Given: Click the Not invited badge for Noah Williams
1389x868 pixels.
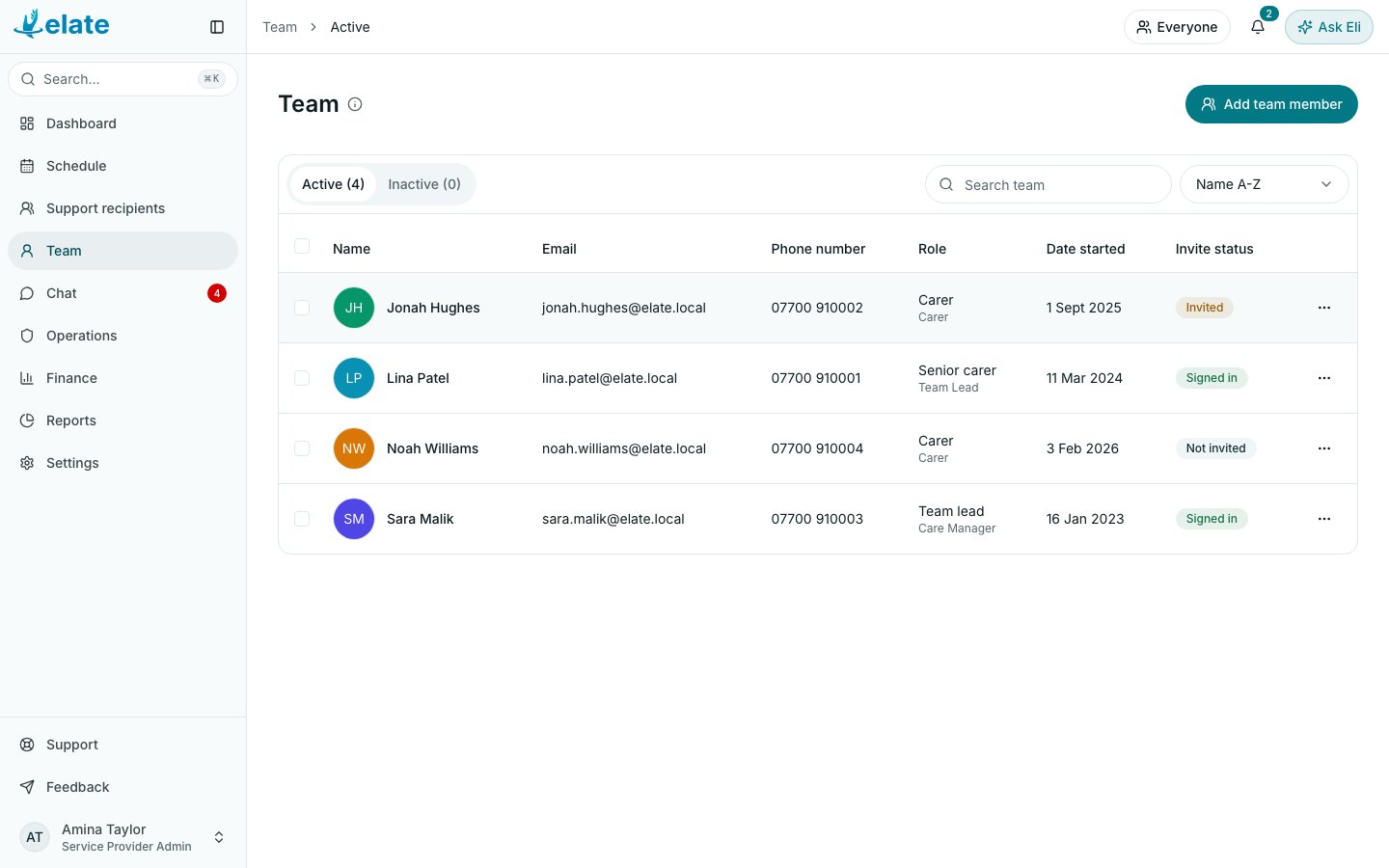Looking at the screenshot, I should click(x=1216, y=448).
